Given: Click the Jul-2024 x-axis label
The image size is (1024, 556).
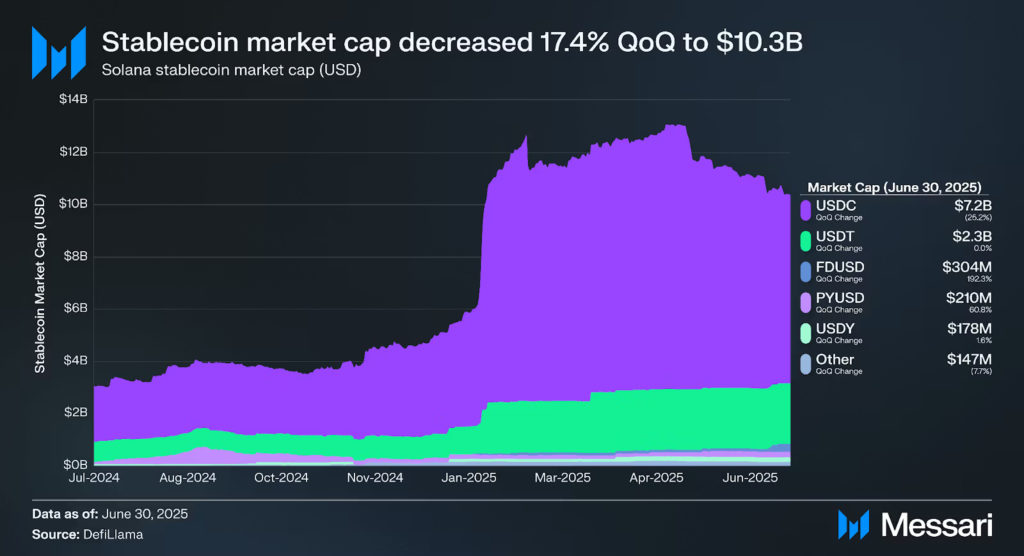Looking at the screenshot, I should click(x=96, y=479).
